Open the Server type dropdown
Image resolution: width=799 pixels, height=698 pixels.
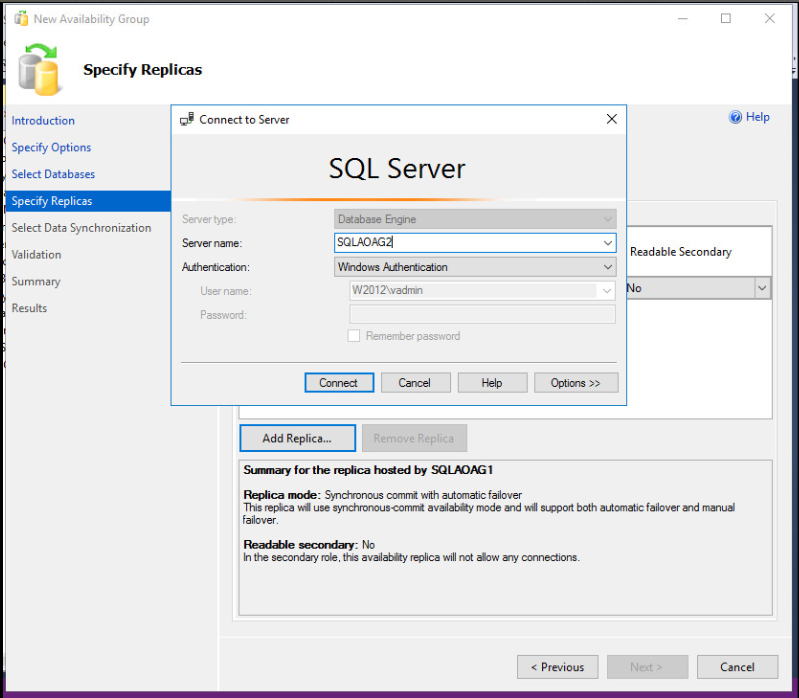pyautogui.click(x=607, y=220)
